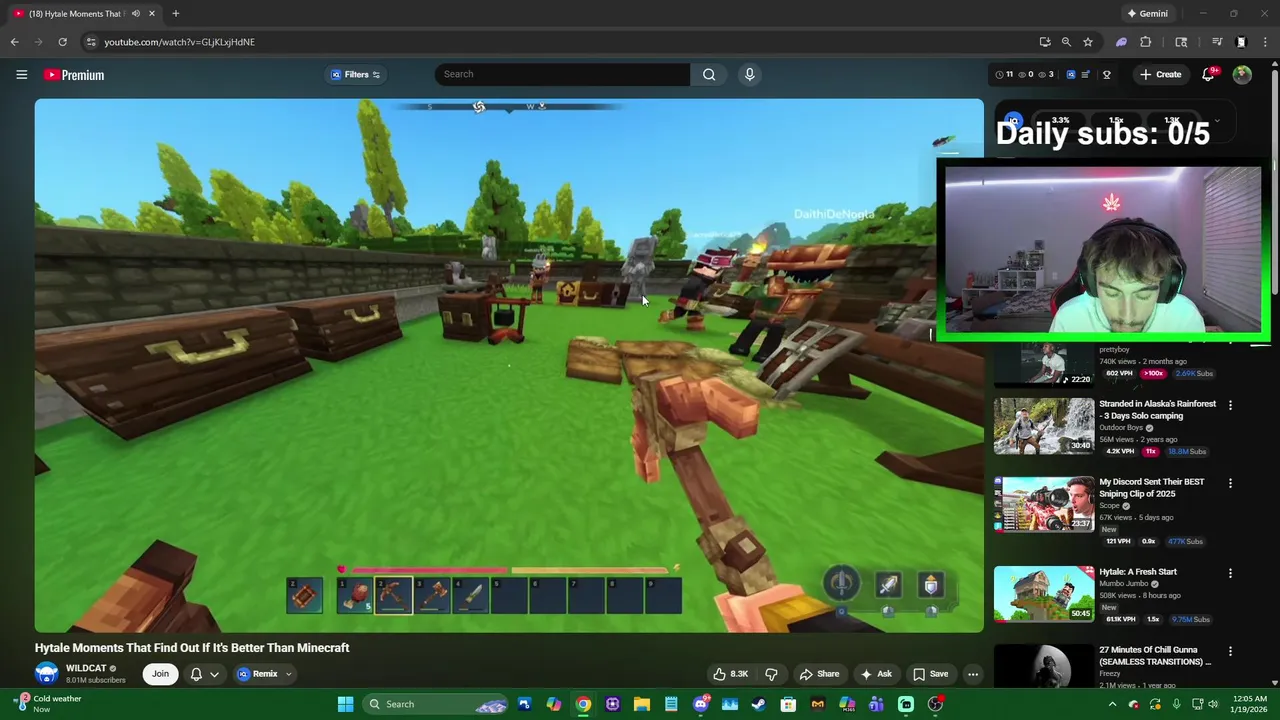
Task: Open the vidIQ trophy icon
Action: pyautogui.click(x=1106, y=74)
